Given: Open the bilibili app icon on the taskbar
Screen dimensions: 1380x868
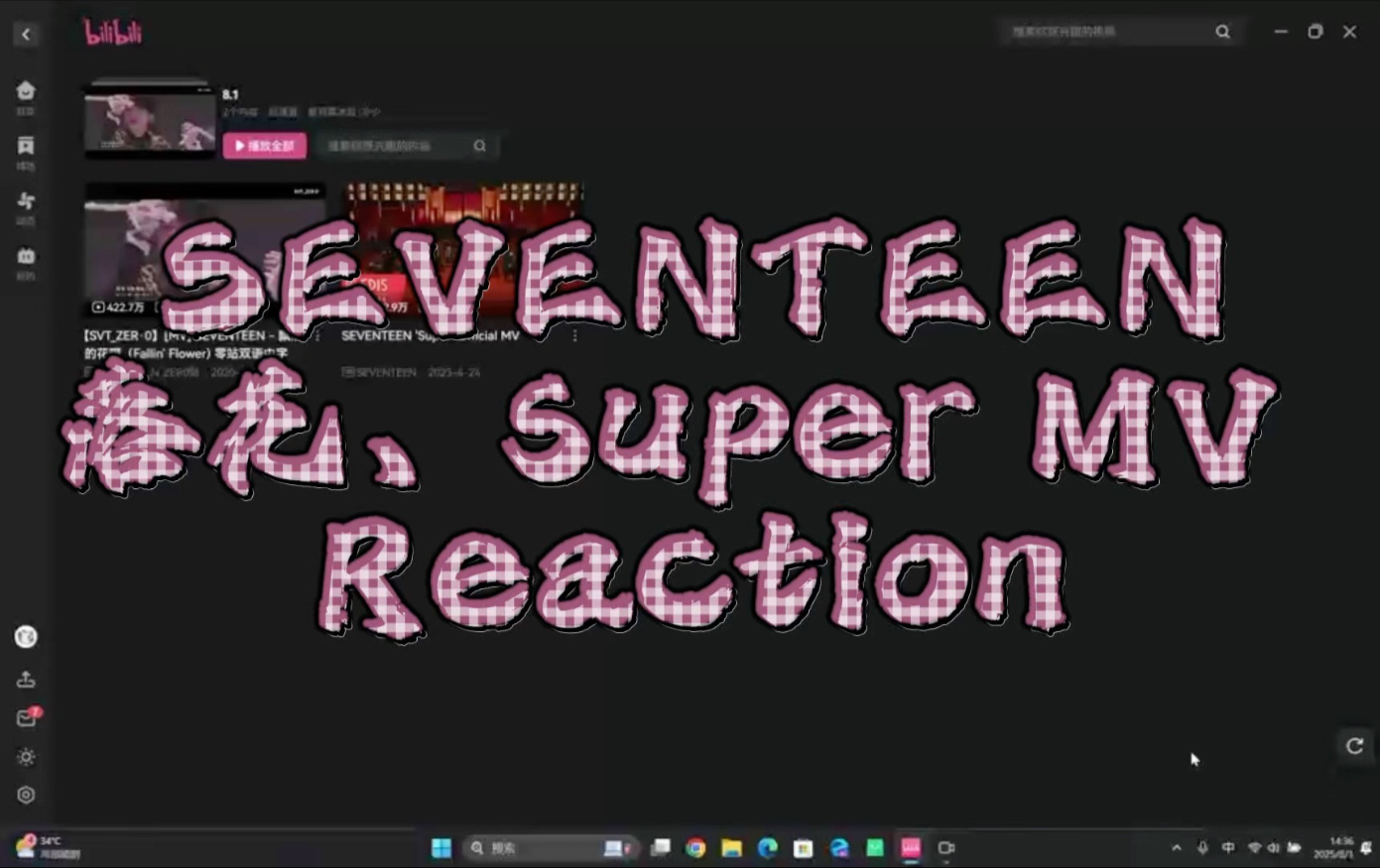Looking at the screenshot, I should 909,848.
